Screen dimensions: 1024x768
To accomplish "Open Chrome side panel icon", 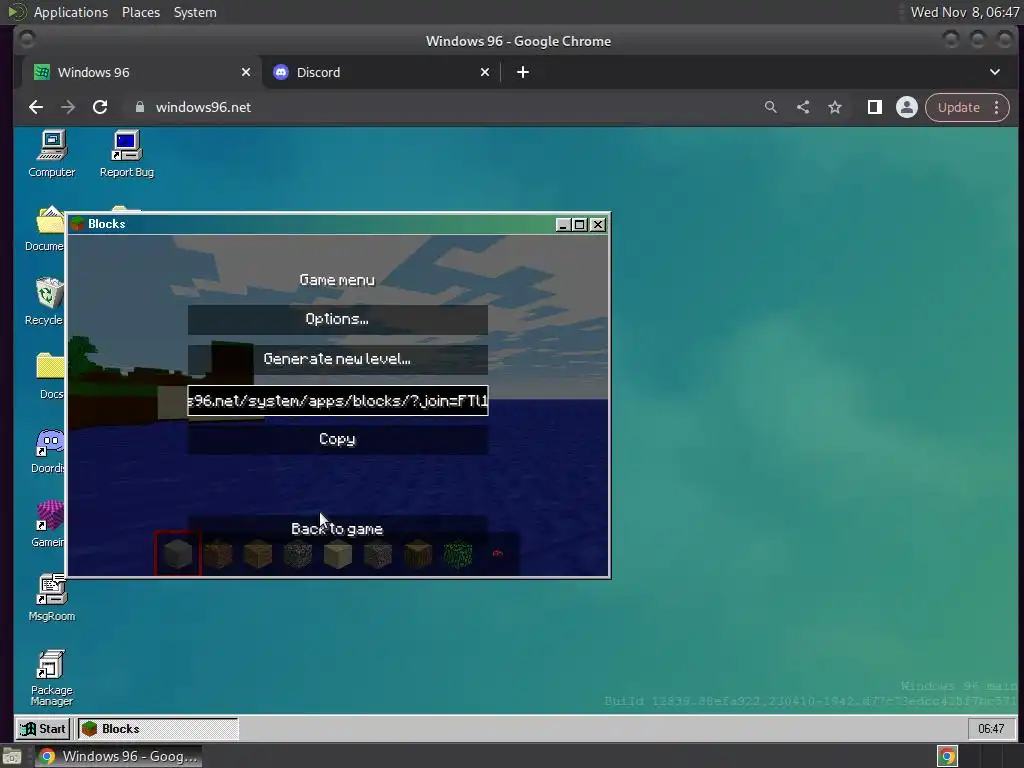I will 874,107.
